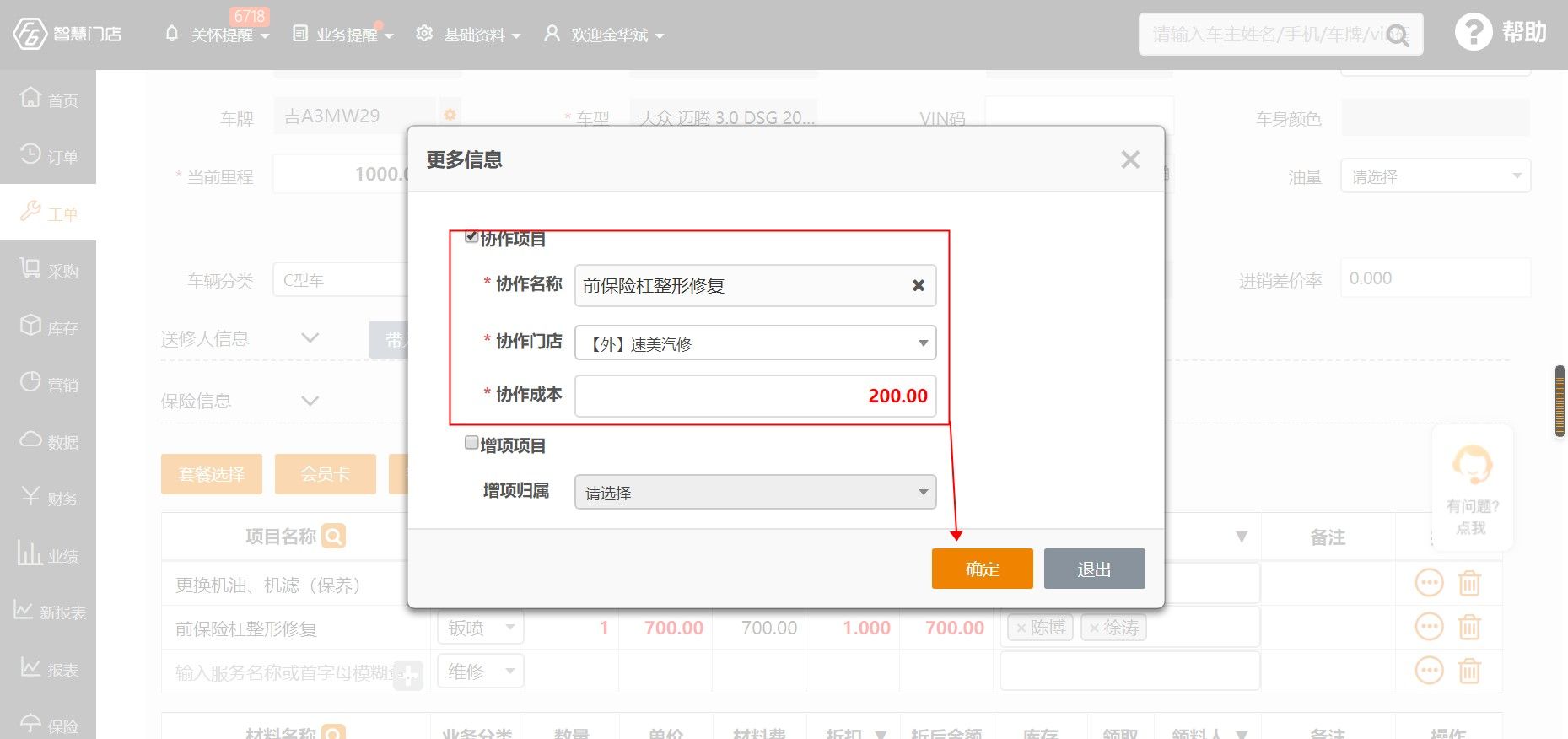Viewport: 1568px width, 739px height.
Task: Clear the 协作名称 field with X icon
Action: (919, 286)
